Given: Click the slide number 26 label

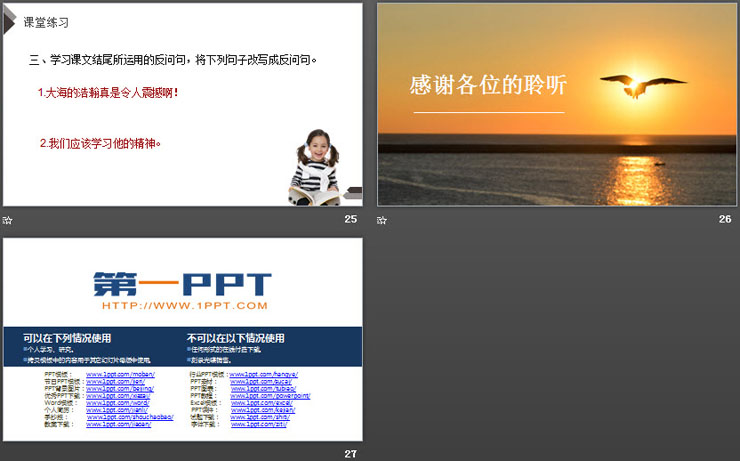Looking at the screenshot, I should [725, 219].
